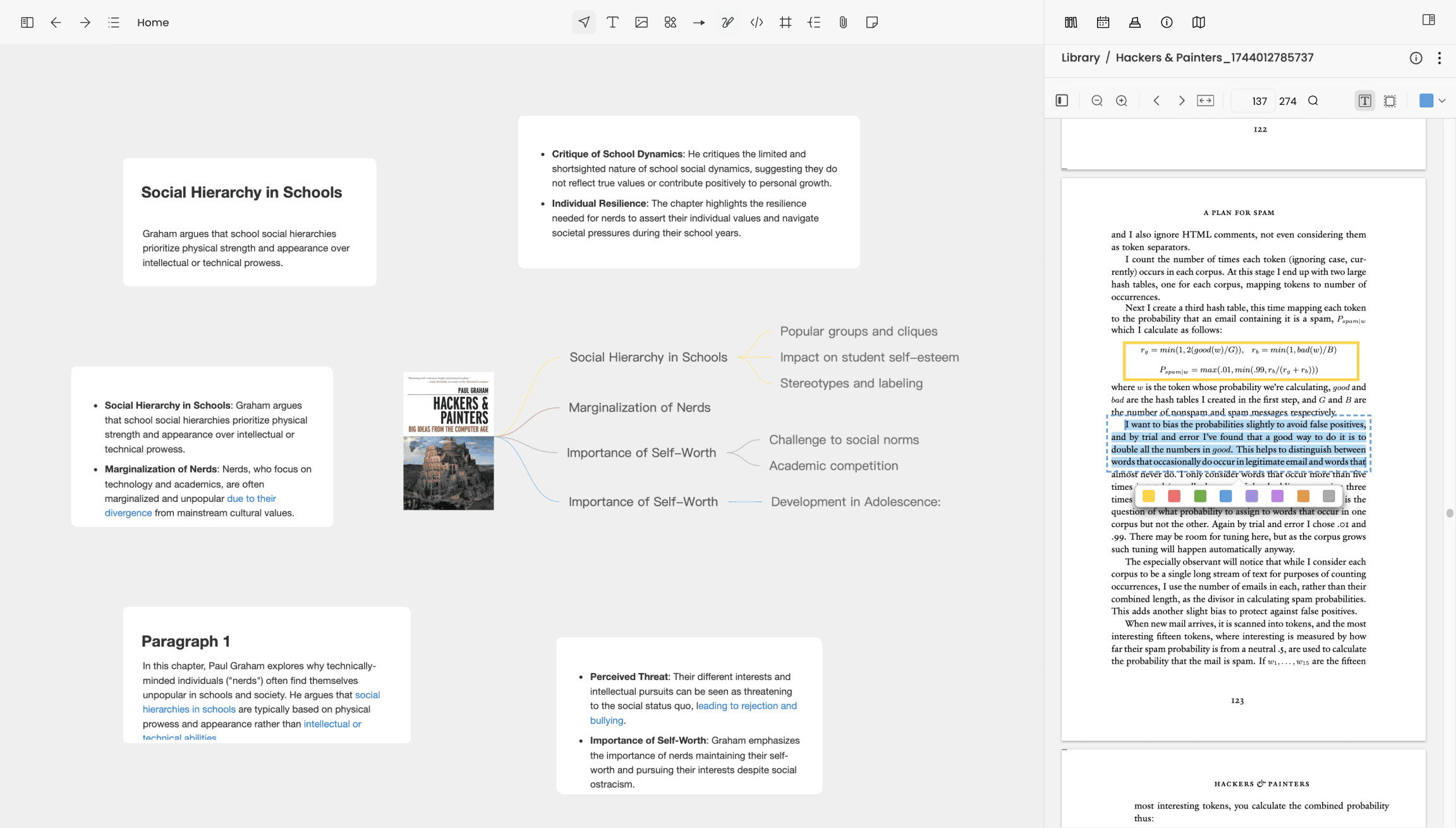Open the outline list menu
This screenshot has width=1456, height=828.
[114, 22]
